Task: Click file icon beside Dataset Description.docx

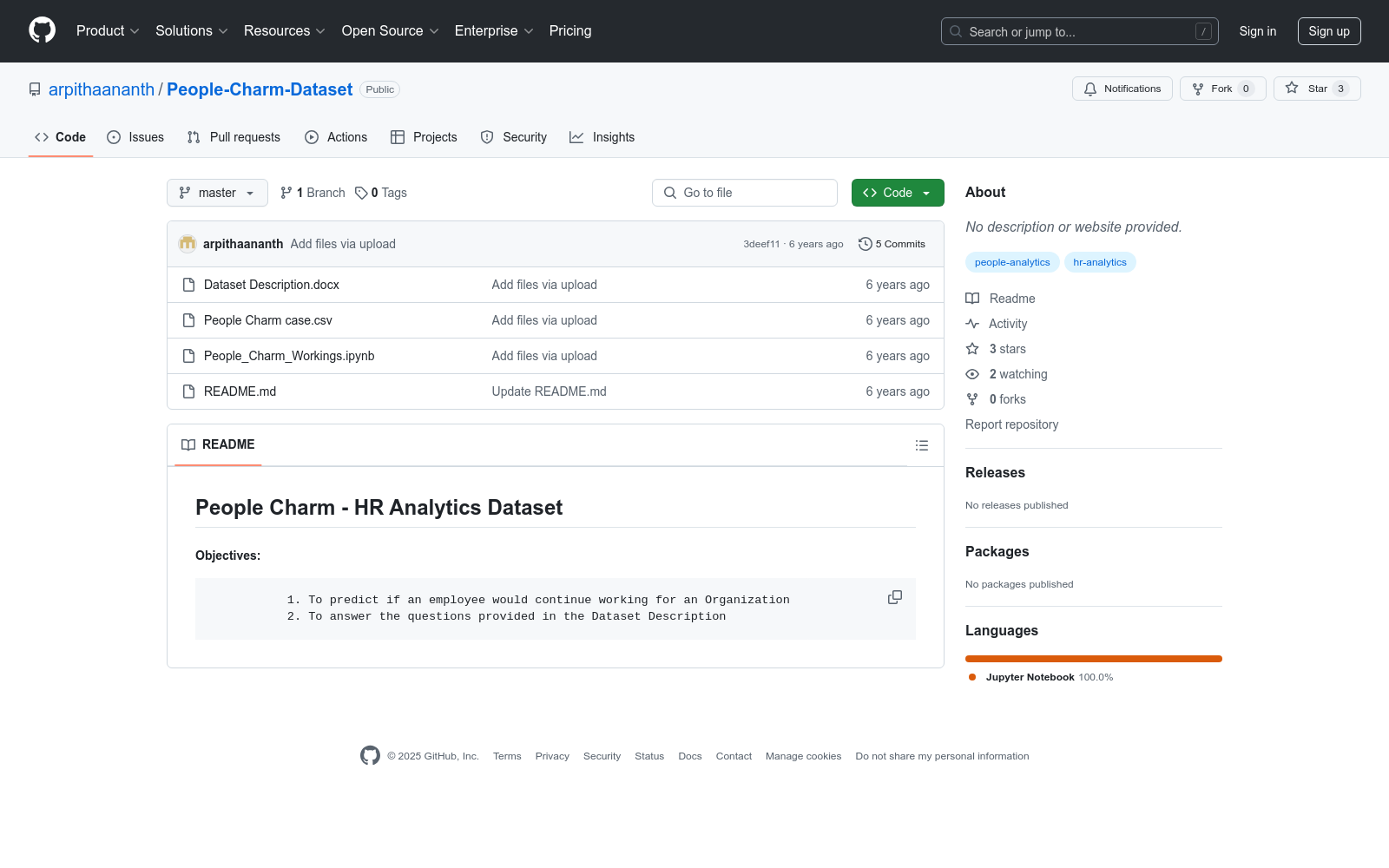Action: [x=188, y=285]
